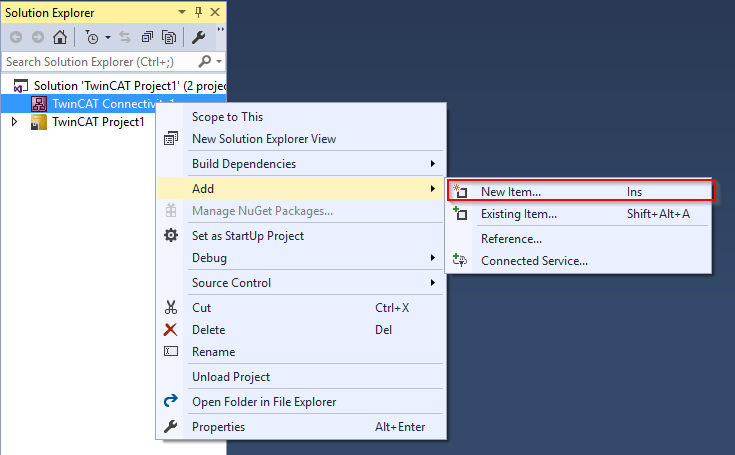
Task: Expand the TwinCAT Project1 tree node
Action: point(14,122)
